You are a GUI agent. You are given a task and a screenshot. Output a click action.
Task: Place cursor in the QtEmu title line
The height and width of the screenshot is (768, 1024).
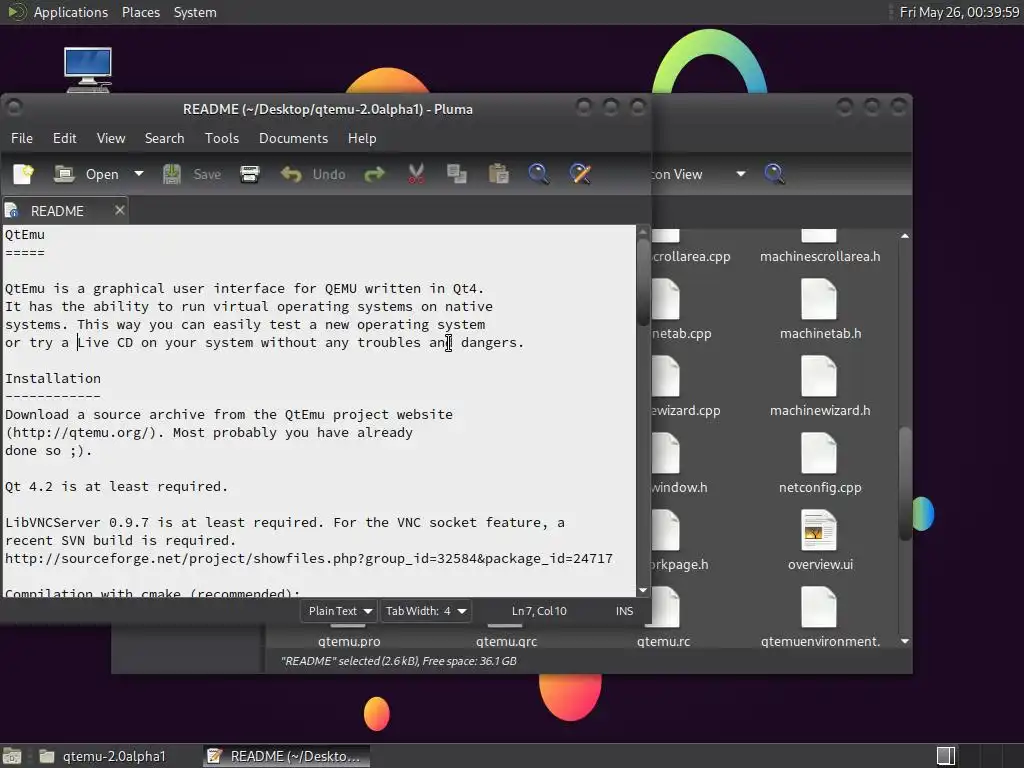(25, 234)
